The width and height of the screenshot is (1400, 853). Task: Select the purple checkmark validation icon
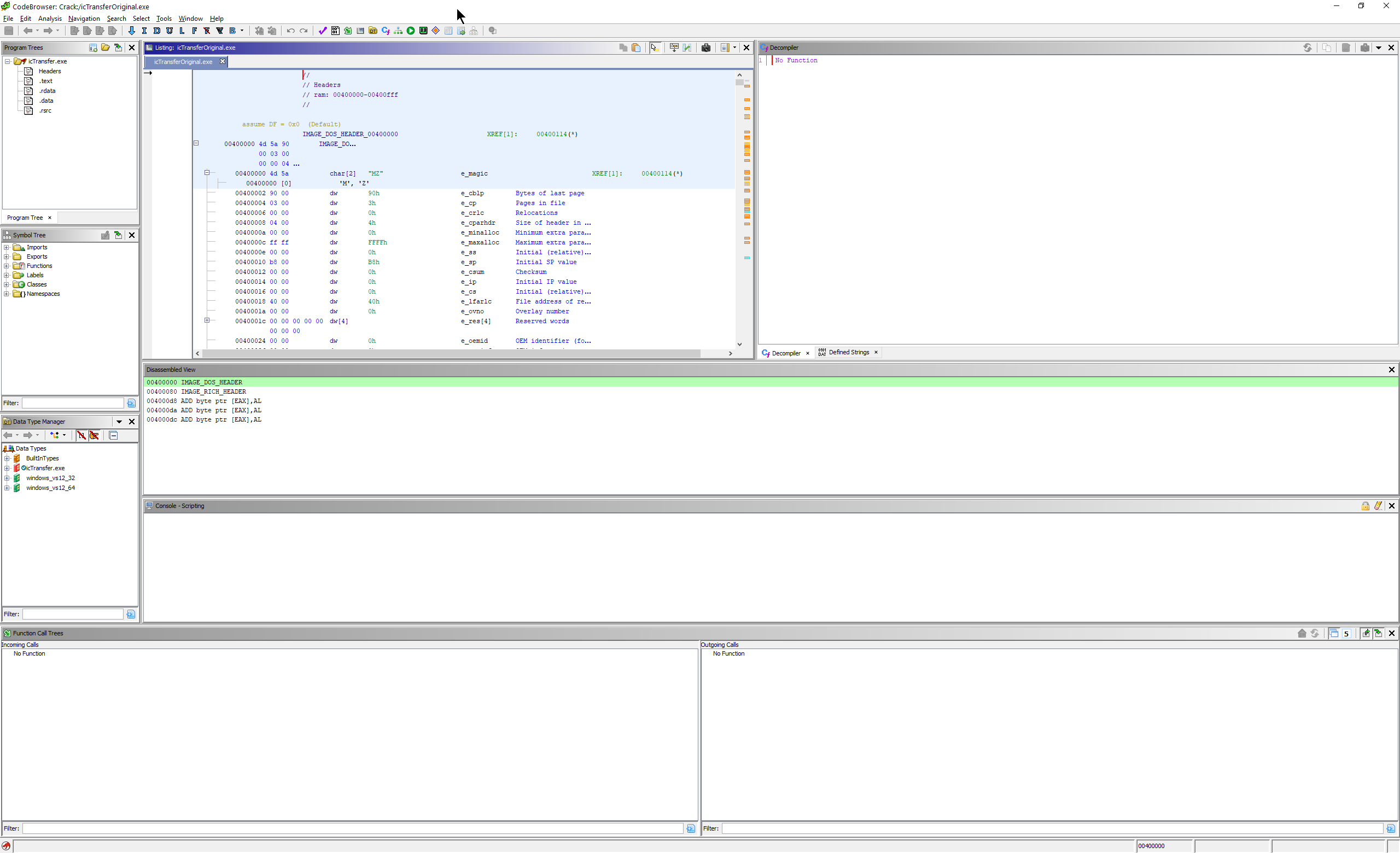322,31
